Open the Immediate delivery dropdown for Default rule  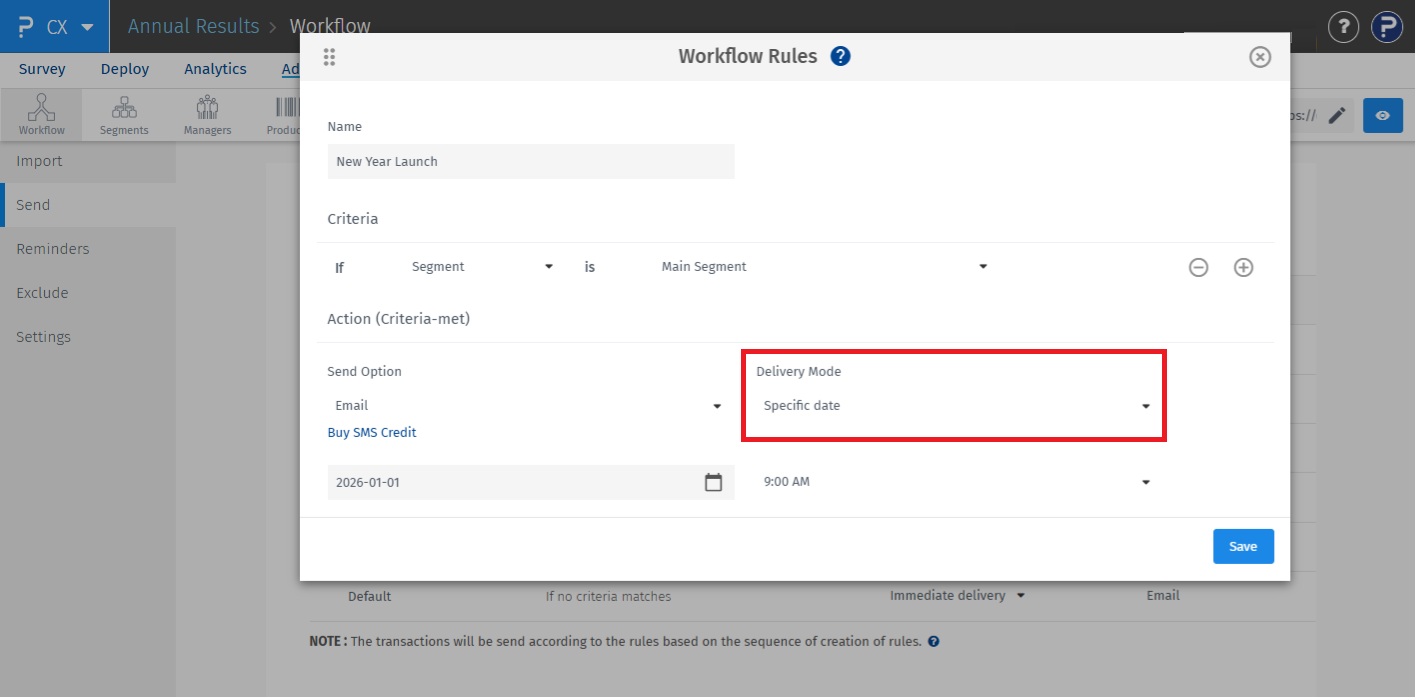click(x=1020, y=595)
